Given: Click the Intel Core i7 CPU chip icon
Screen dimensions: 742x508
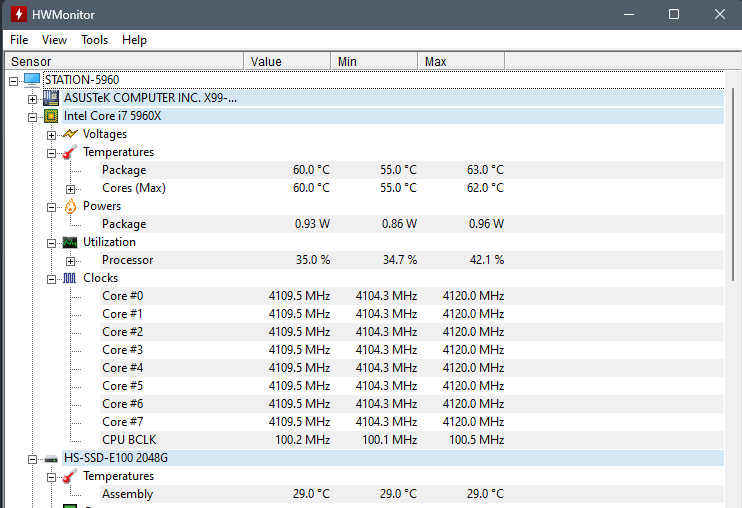Looking at the screenshot, I should pos(51,116).
